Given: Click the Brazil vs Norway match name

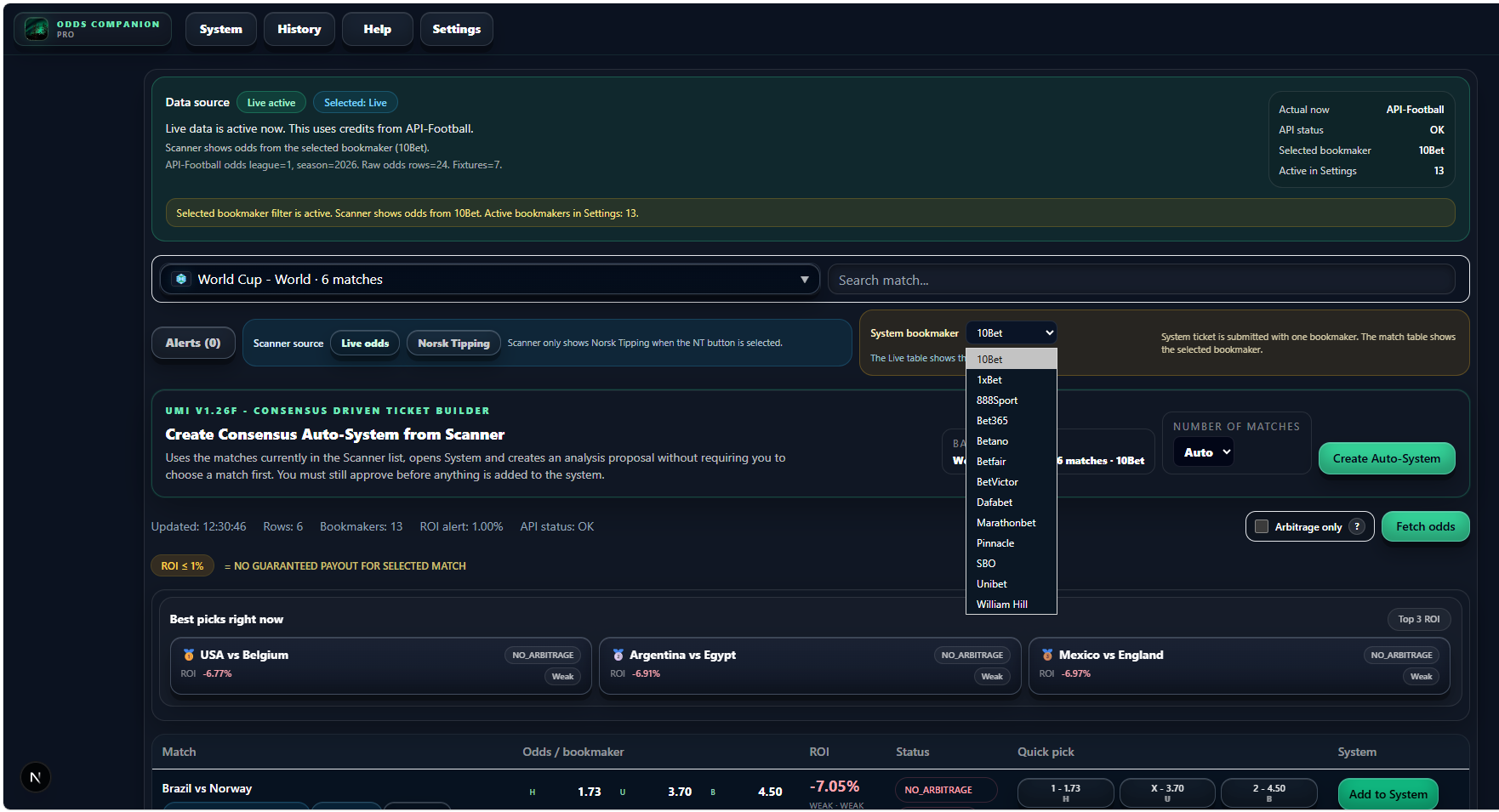Looking at the screenshot, I should point(207,788).
